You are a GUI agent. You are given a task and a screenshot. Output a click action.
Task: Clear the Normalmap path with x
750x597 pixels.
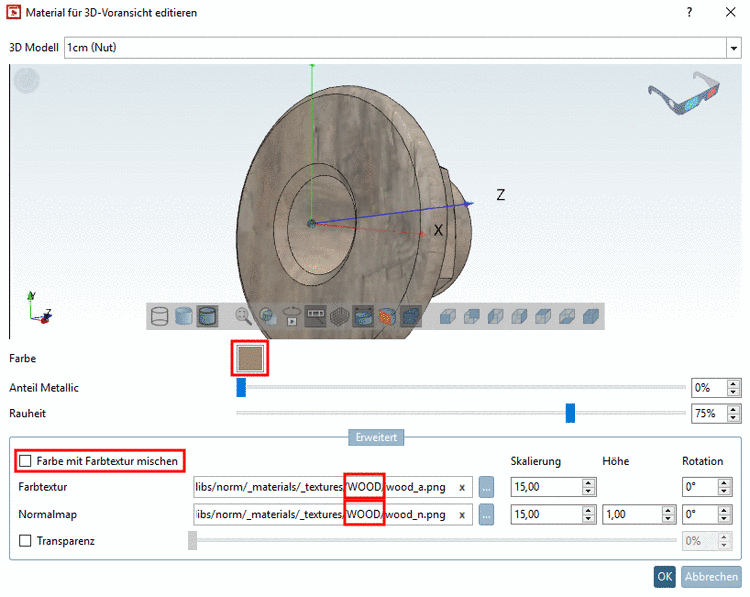point(462,515)
